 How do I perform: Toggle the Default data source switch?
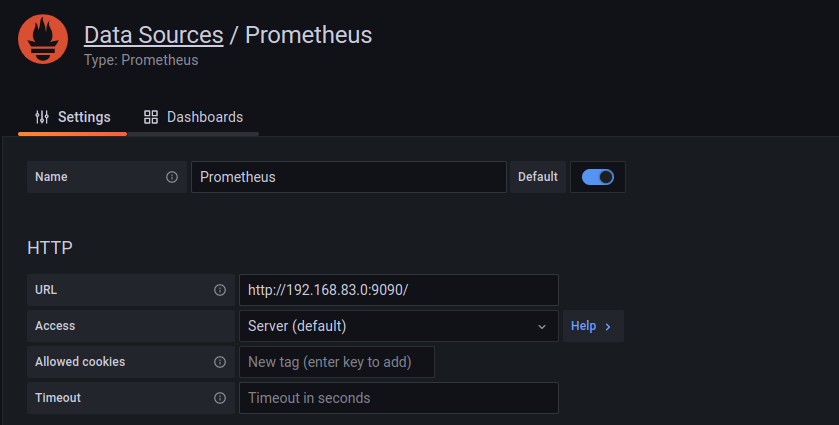point(598,177)
